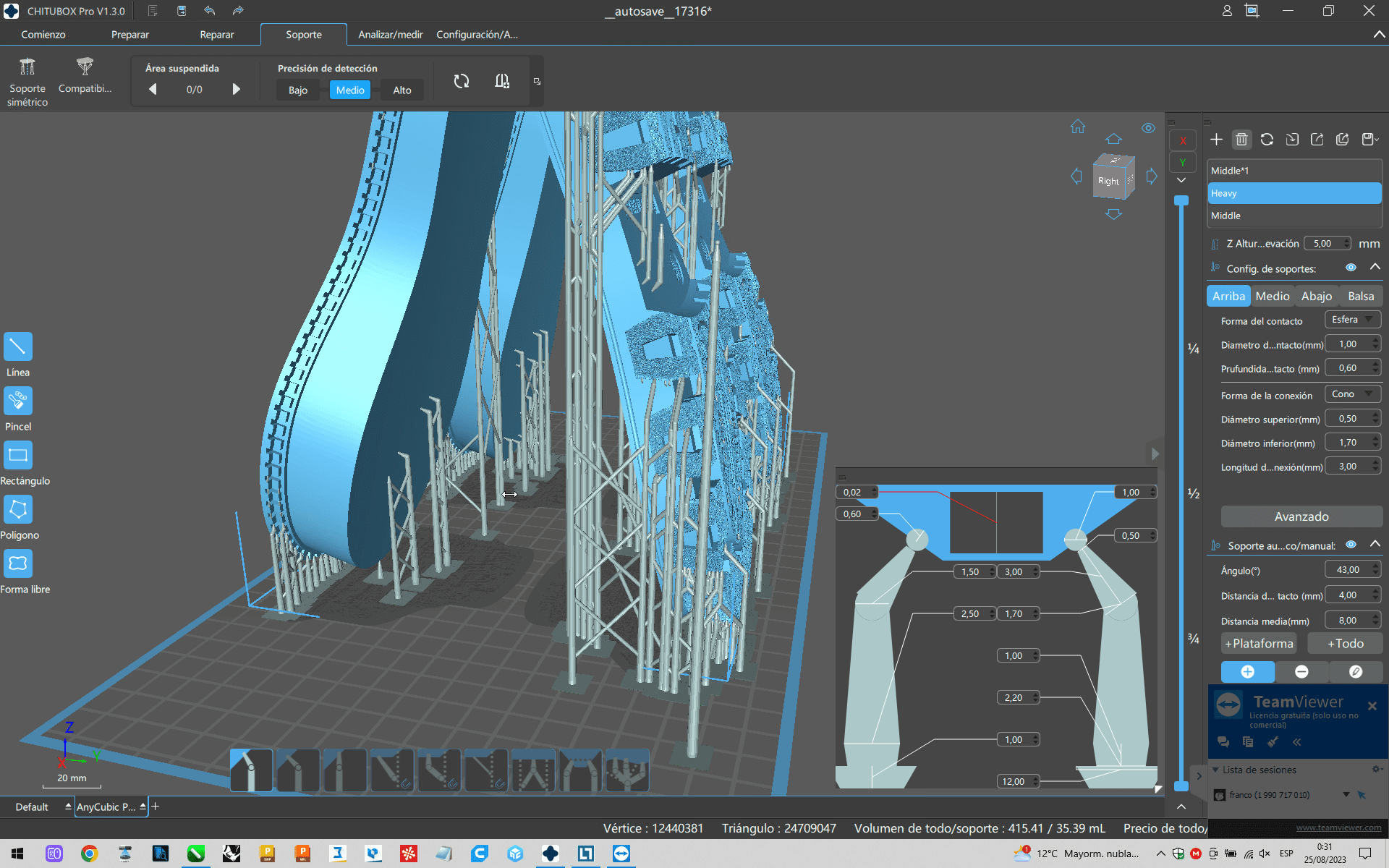Image resolution: width=1389 pixels, height=868 pixels.
Task: Click the Avanzado button
Action: click(x=1301, y=516)
